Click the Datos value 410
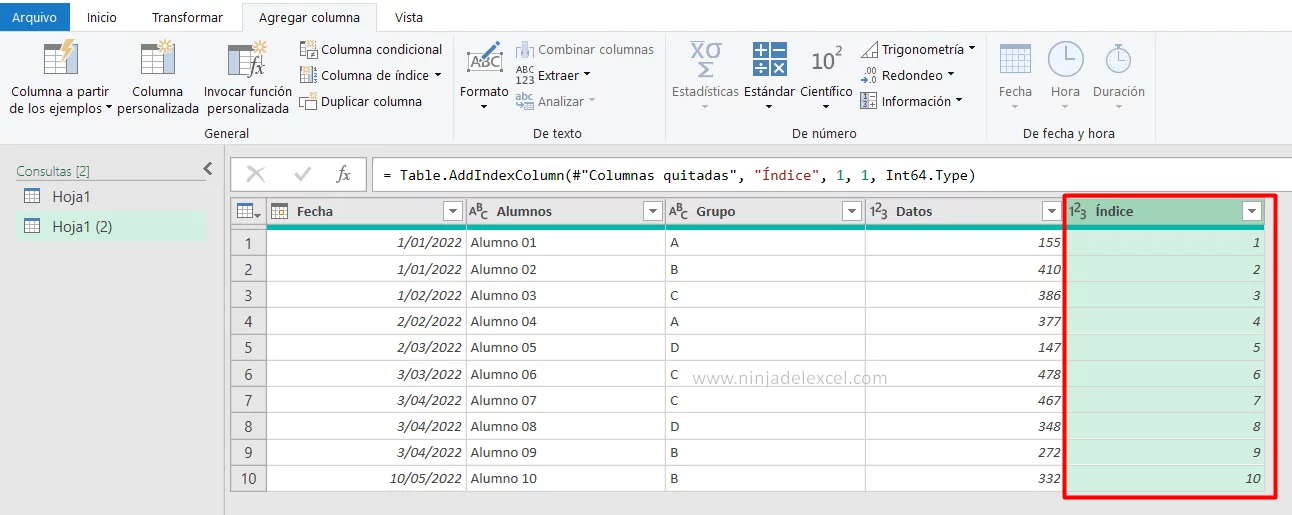The height and width of the screenshot is (515, 1292). [x=965, y=269]
